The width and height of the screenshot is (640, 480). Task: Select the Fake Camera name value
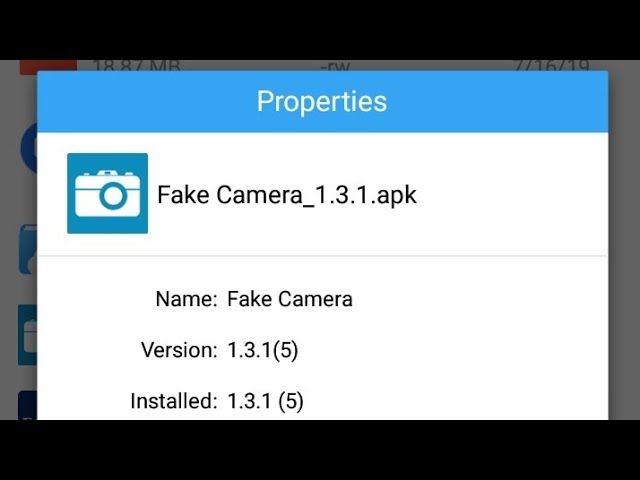click(290, 299)
